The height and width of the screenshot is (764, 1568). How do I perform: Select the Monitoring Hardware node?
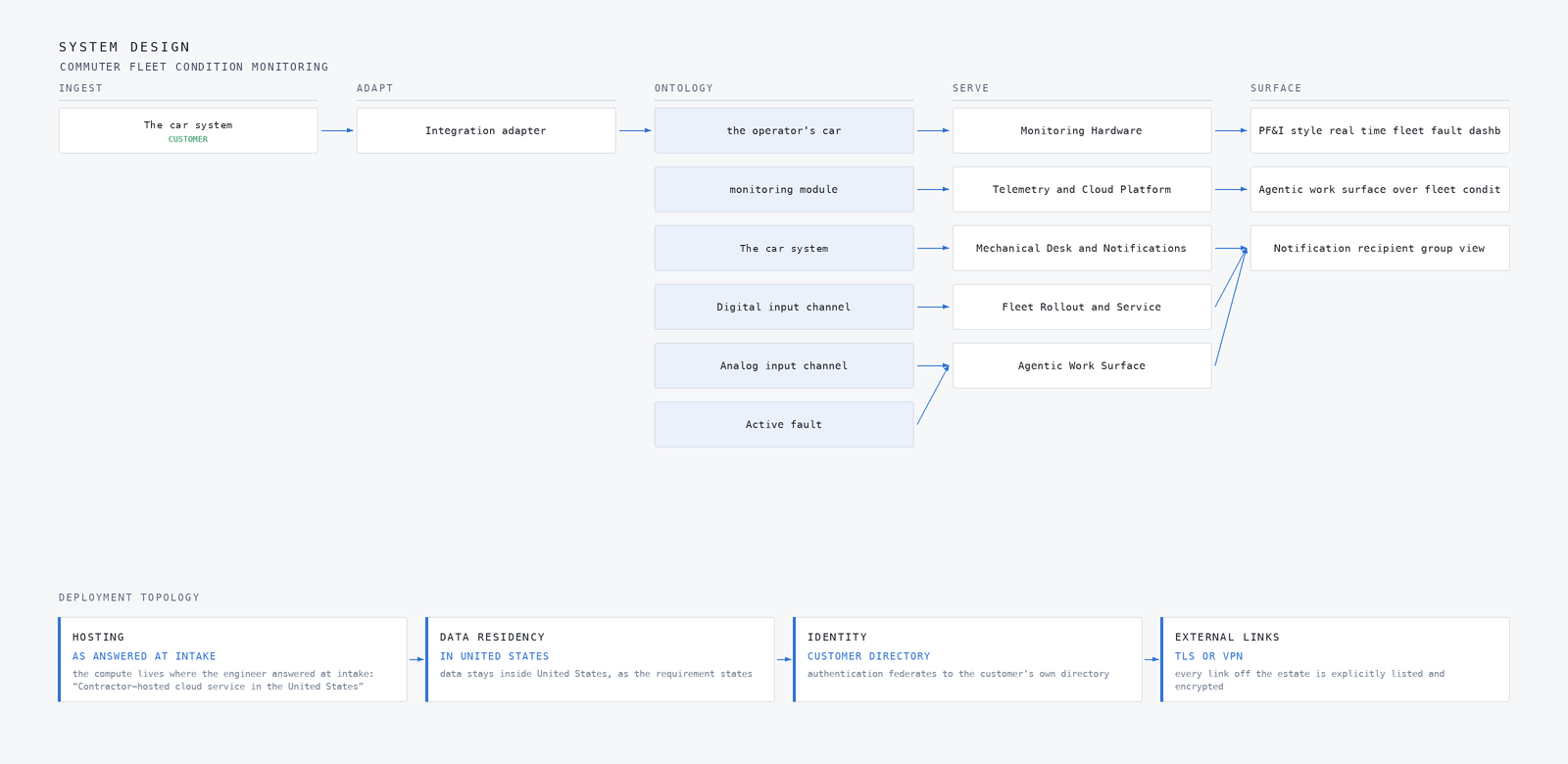[1082, 130]
